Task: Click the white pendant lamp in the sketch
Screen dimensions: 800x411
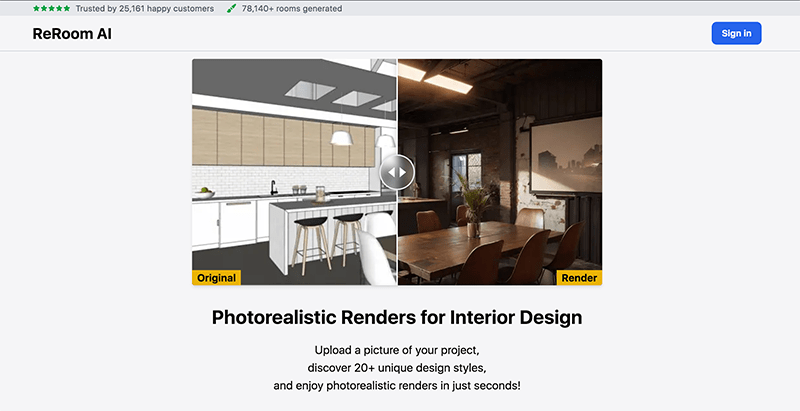Action: (x=340, y=137)
